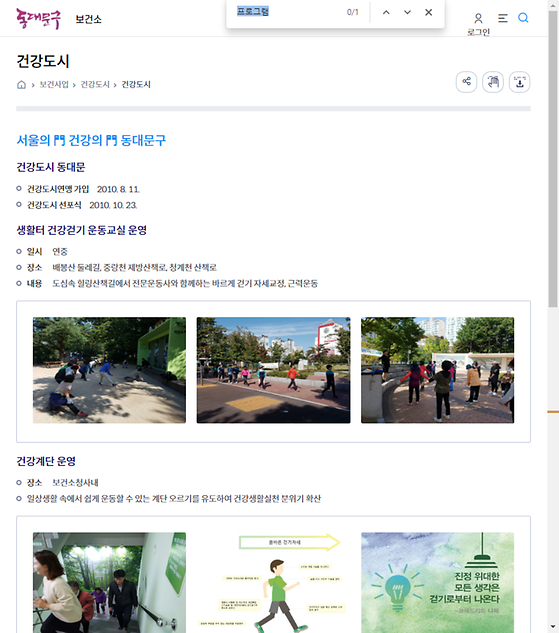Viewport: 559px width, 633px height.
Task: Click the last 건강도시 breadcrumb item
Action: 136,84
